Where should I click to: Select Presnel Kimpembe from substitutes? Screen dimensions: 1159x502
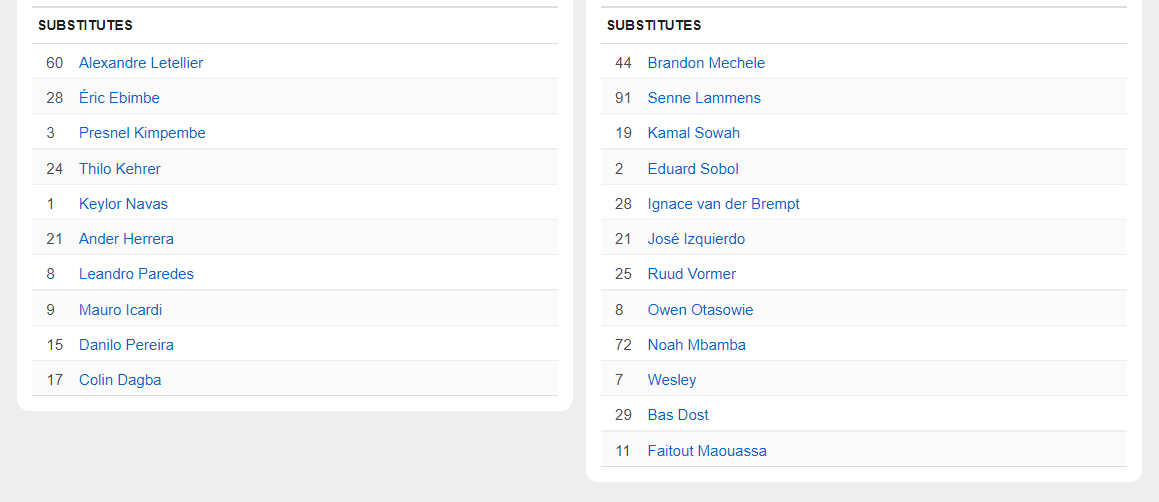coord(142,133)
